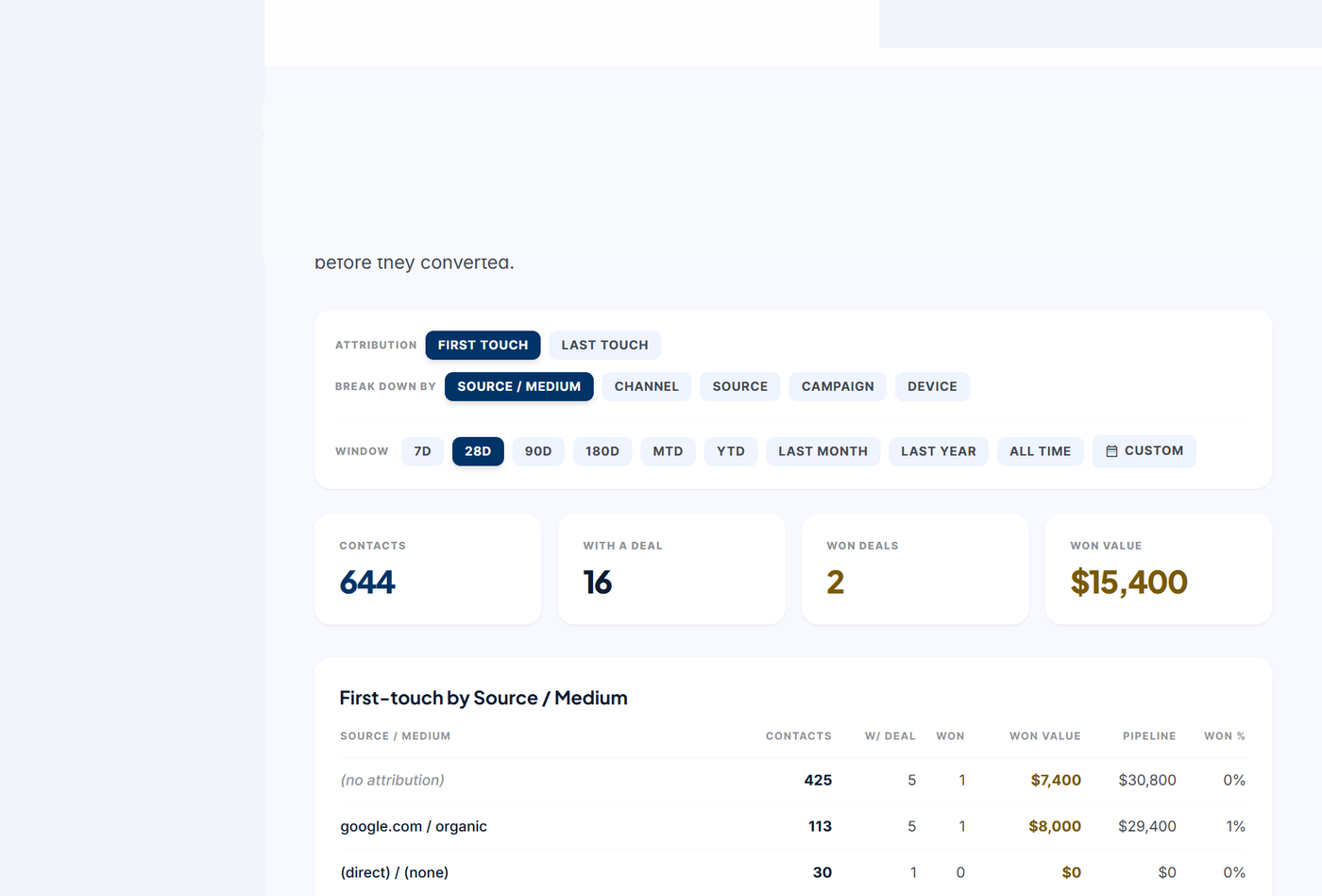Select All Time window
Screen dimensions: 1322x896
(x=1040, y=451)
